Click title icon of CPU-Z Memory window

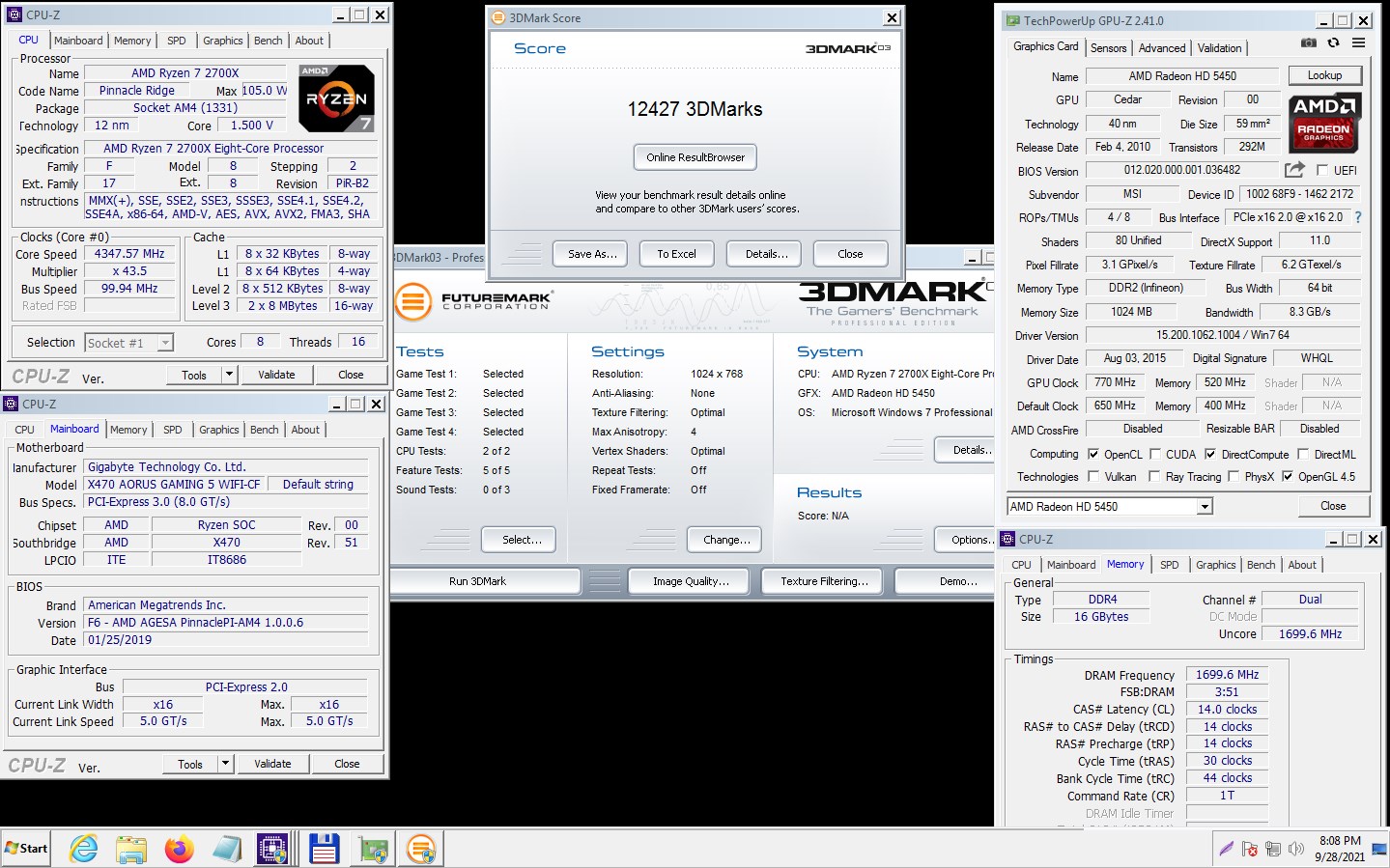pos(1008,539)
